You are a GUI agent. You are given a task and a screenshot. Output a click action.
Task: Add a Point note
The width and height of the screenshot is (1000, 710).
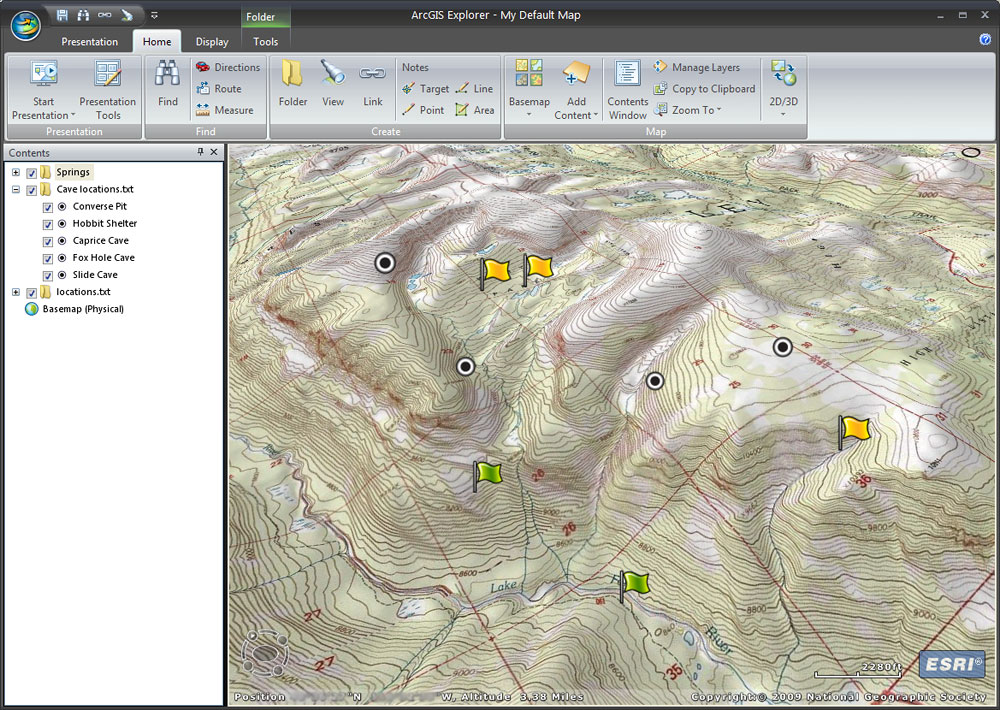coord(423,110)
